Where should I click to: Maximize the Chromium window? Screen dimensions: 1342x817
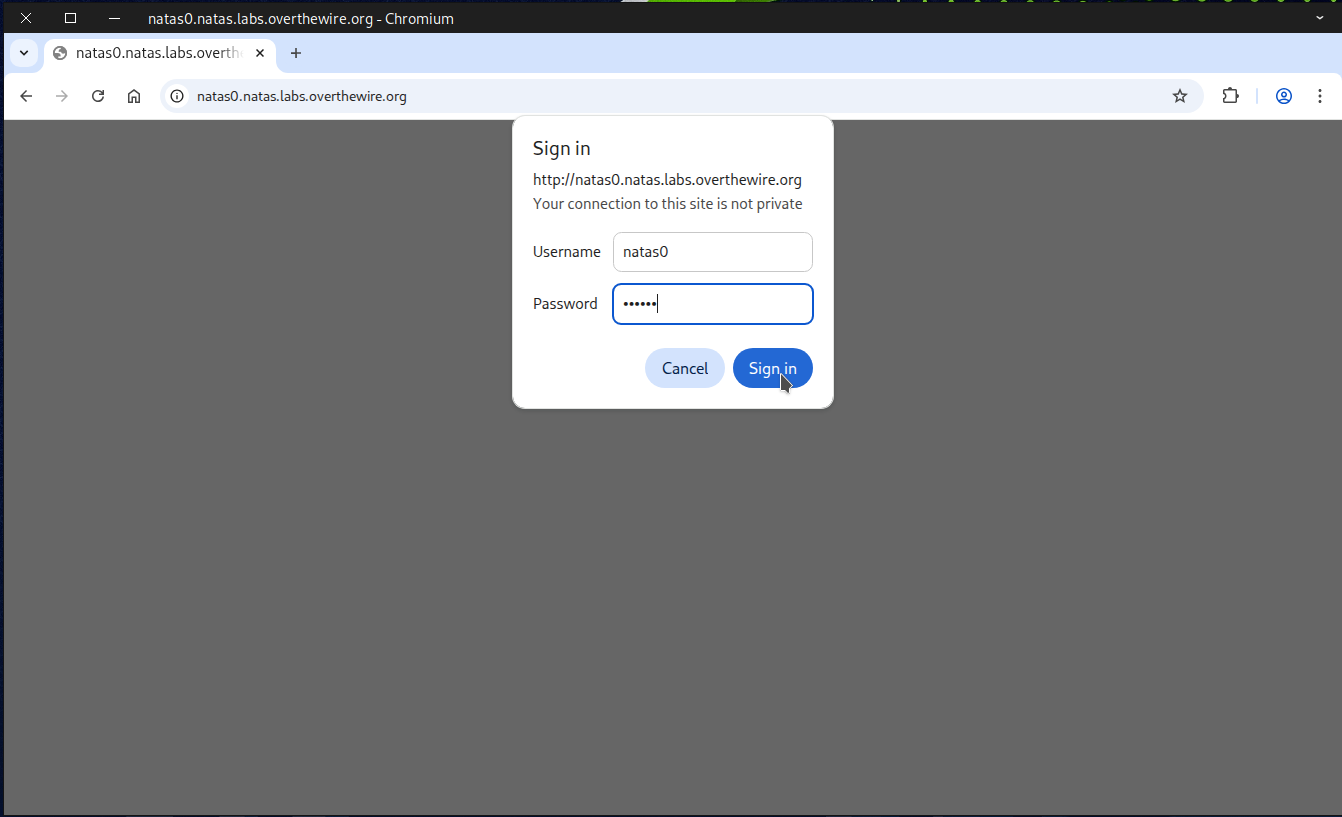click(x=70, y=18)
